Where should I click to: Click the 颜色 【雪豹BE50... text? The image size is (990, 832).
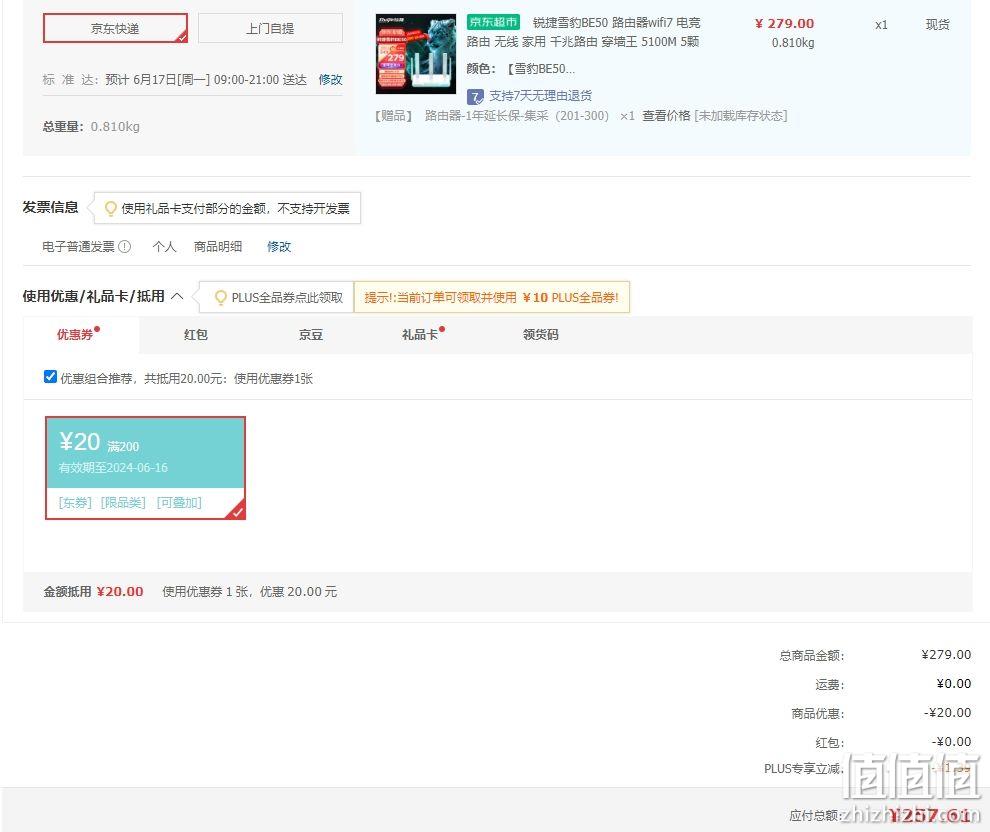521,69
